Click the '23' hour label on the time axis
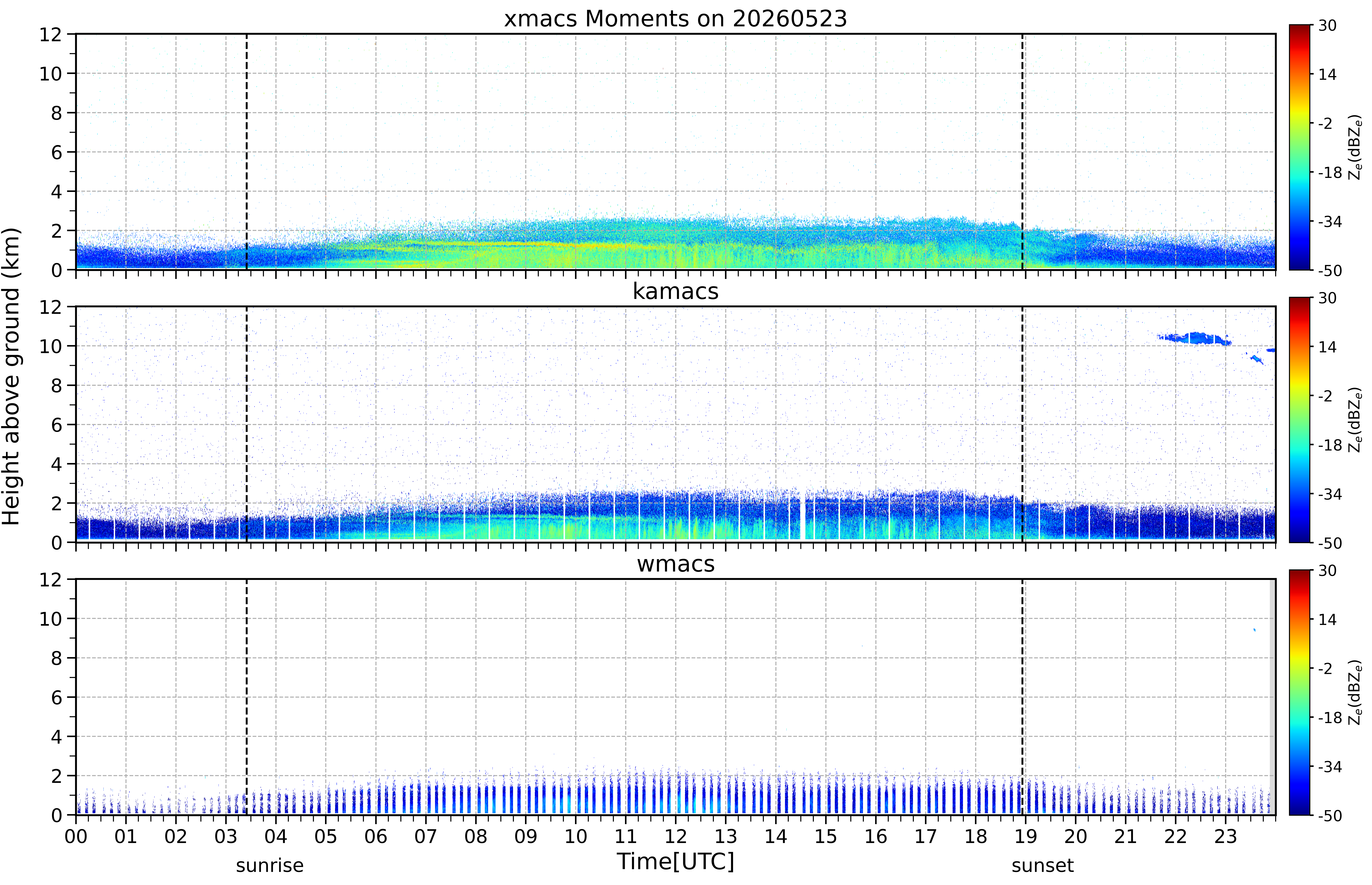Image resolution: width=1372 pixels, height=885 pixels. (x=1225, y=837)
